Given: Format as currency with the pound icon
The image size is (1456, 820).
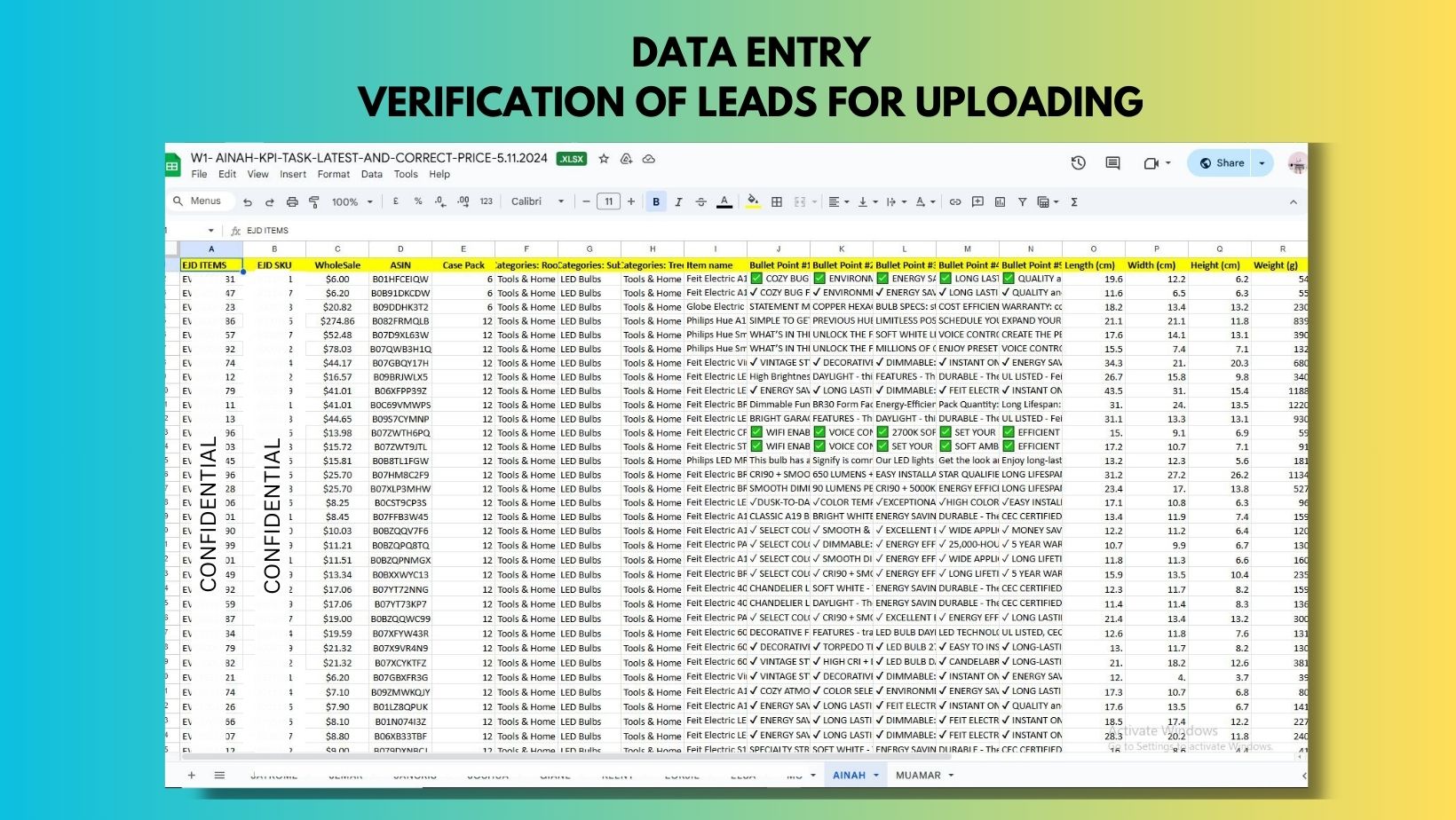Looking at the screenshot, I should pos(395,201).
